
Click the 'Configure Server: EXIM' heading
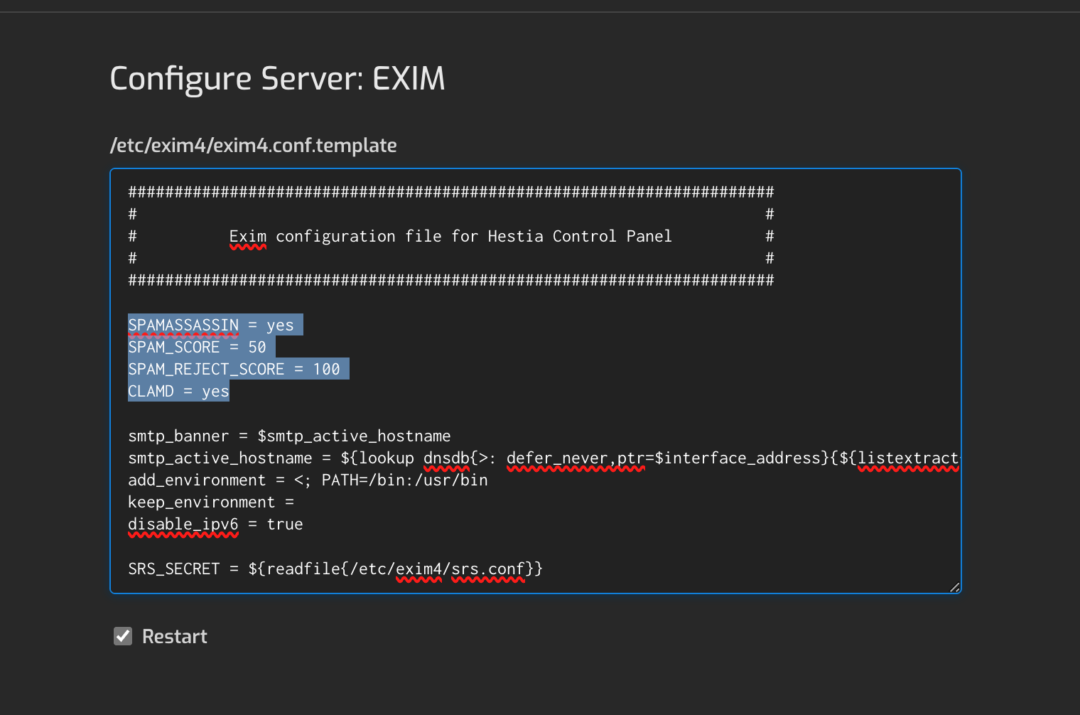click(278, 79)
